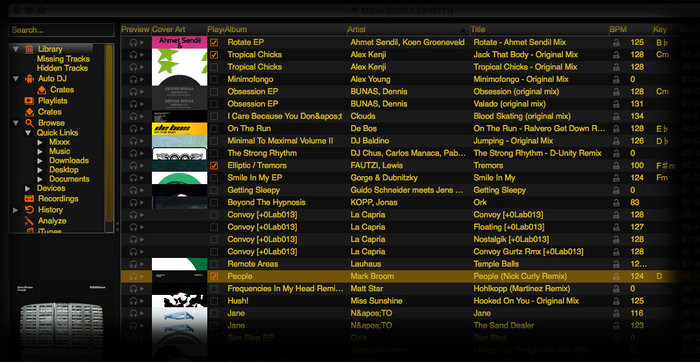Expand the Downloads quick link
Viewport: 700px width, 362px height.
coord(40,161)
